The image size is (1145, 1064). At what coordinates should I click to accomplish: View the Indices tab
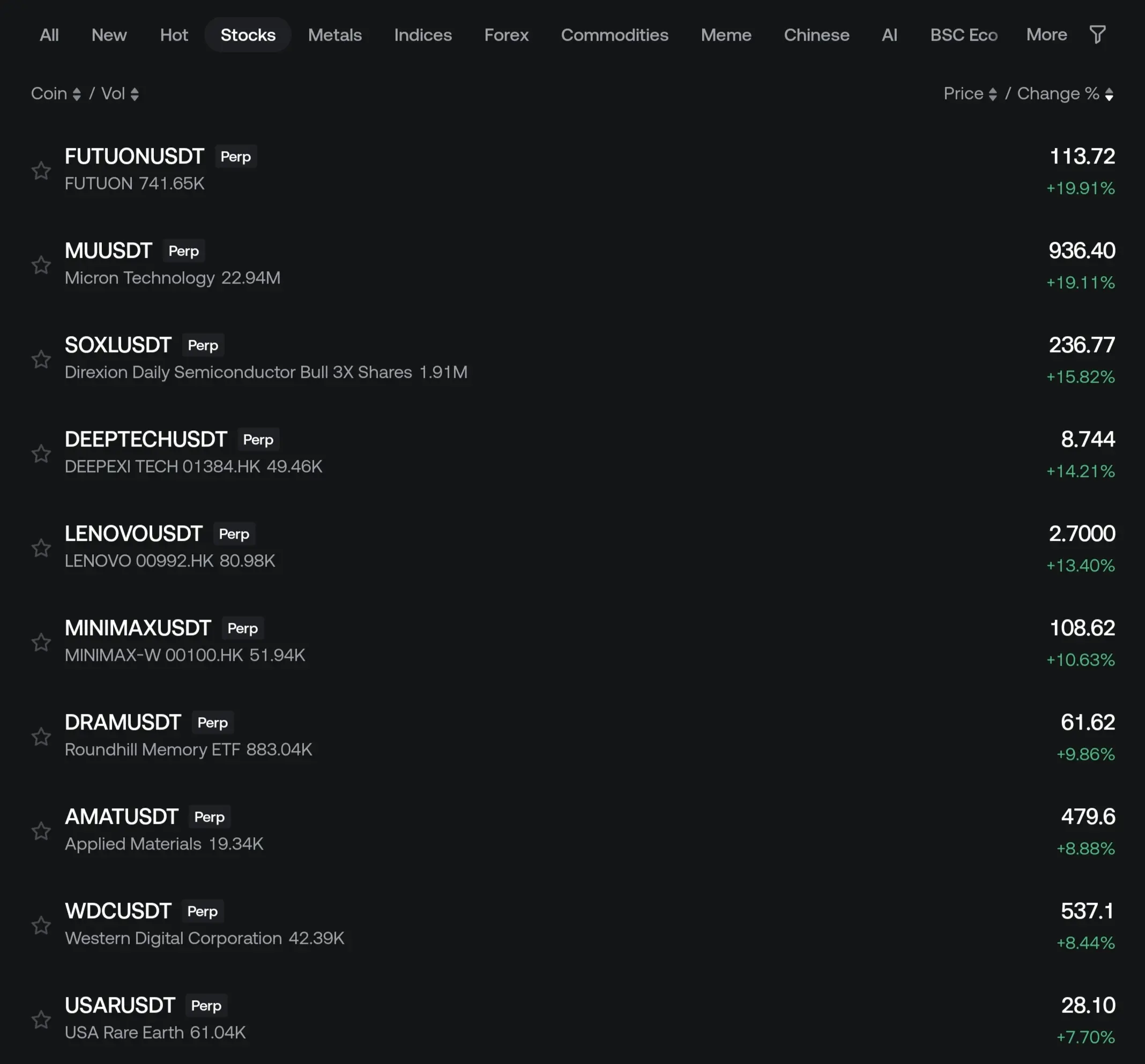423,34
